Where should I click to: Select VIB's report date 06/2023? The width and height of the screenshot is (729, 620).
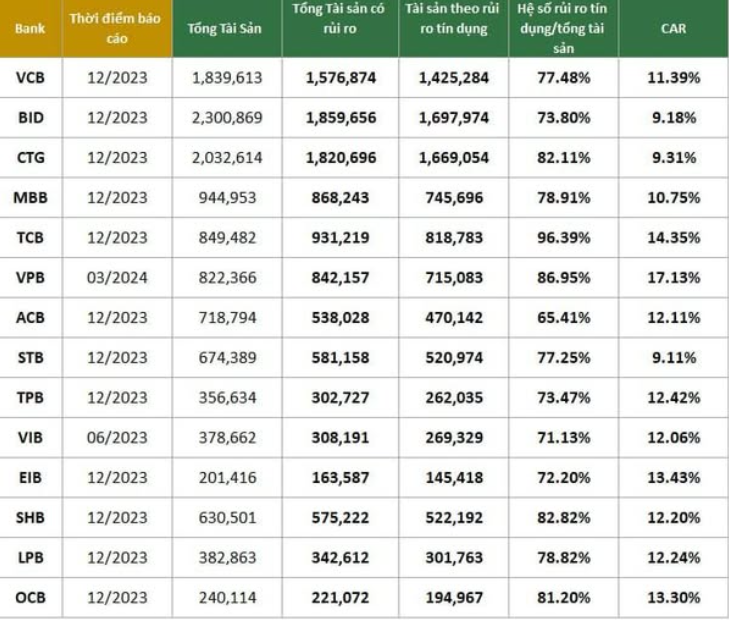pyautogui.click(x=116, y=438)
